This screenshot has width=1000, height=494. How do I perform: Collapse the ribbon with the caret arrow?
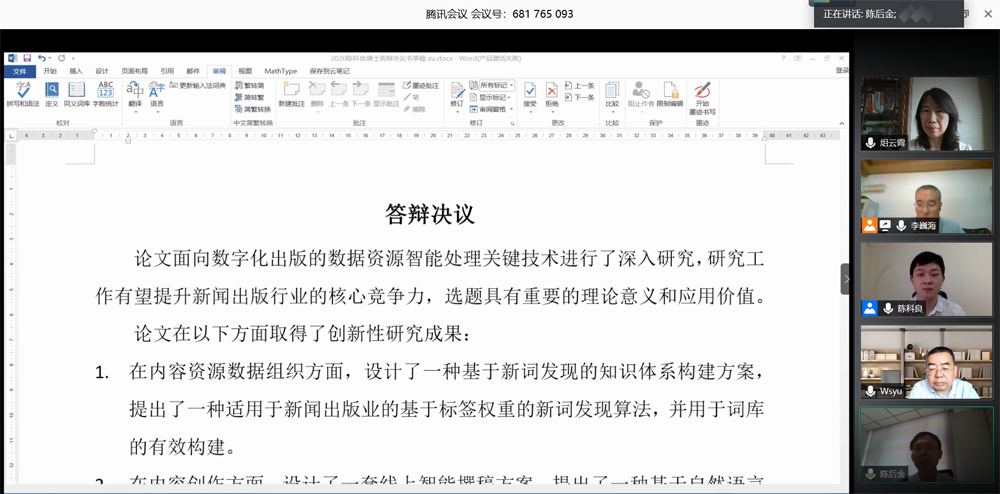tap(841, 123)
